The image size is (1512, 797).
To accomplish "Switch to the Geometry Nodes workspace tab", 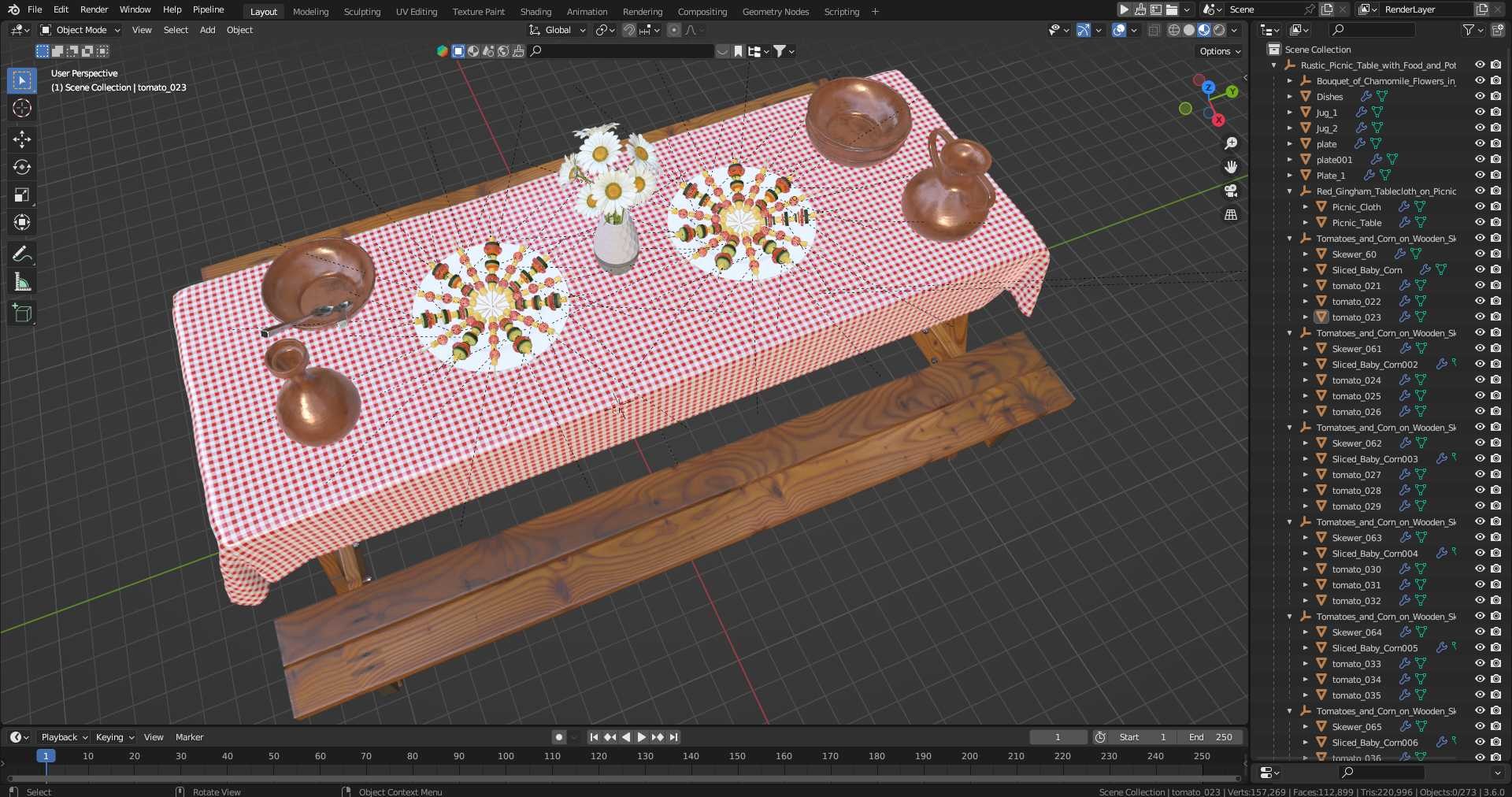I will point(776,11).
